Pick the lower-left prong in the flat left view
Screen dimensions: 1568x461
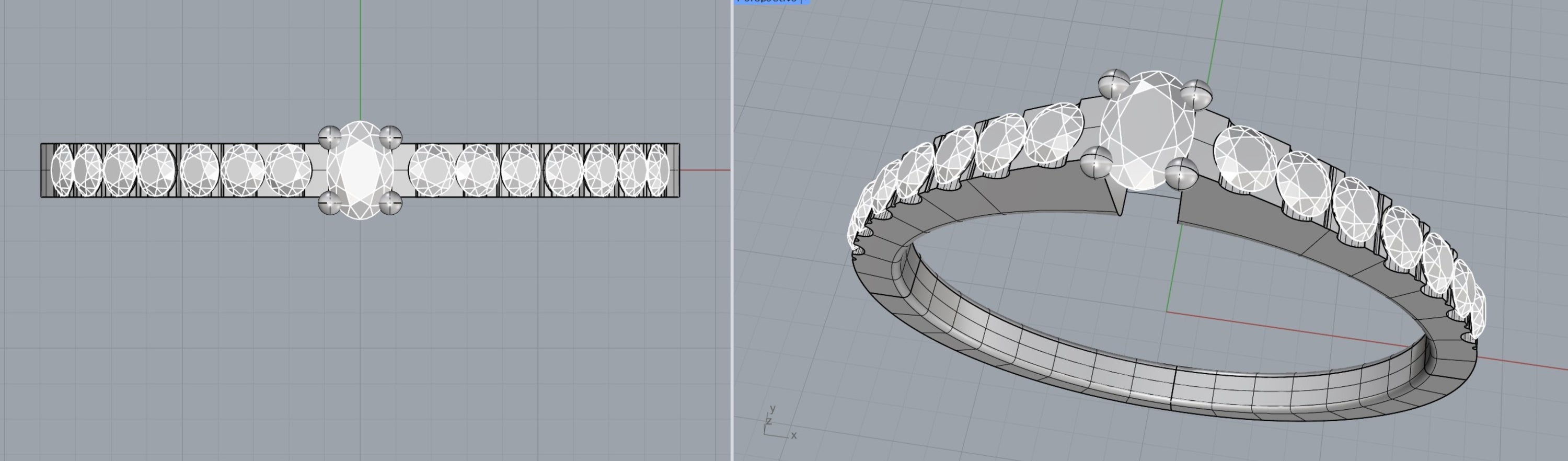[330, 202]
